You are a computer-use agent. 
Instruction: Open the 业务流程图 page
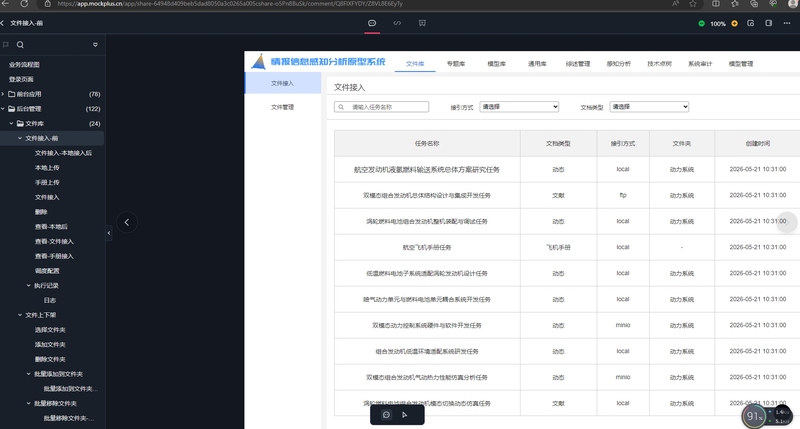24,65
